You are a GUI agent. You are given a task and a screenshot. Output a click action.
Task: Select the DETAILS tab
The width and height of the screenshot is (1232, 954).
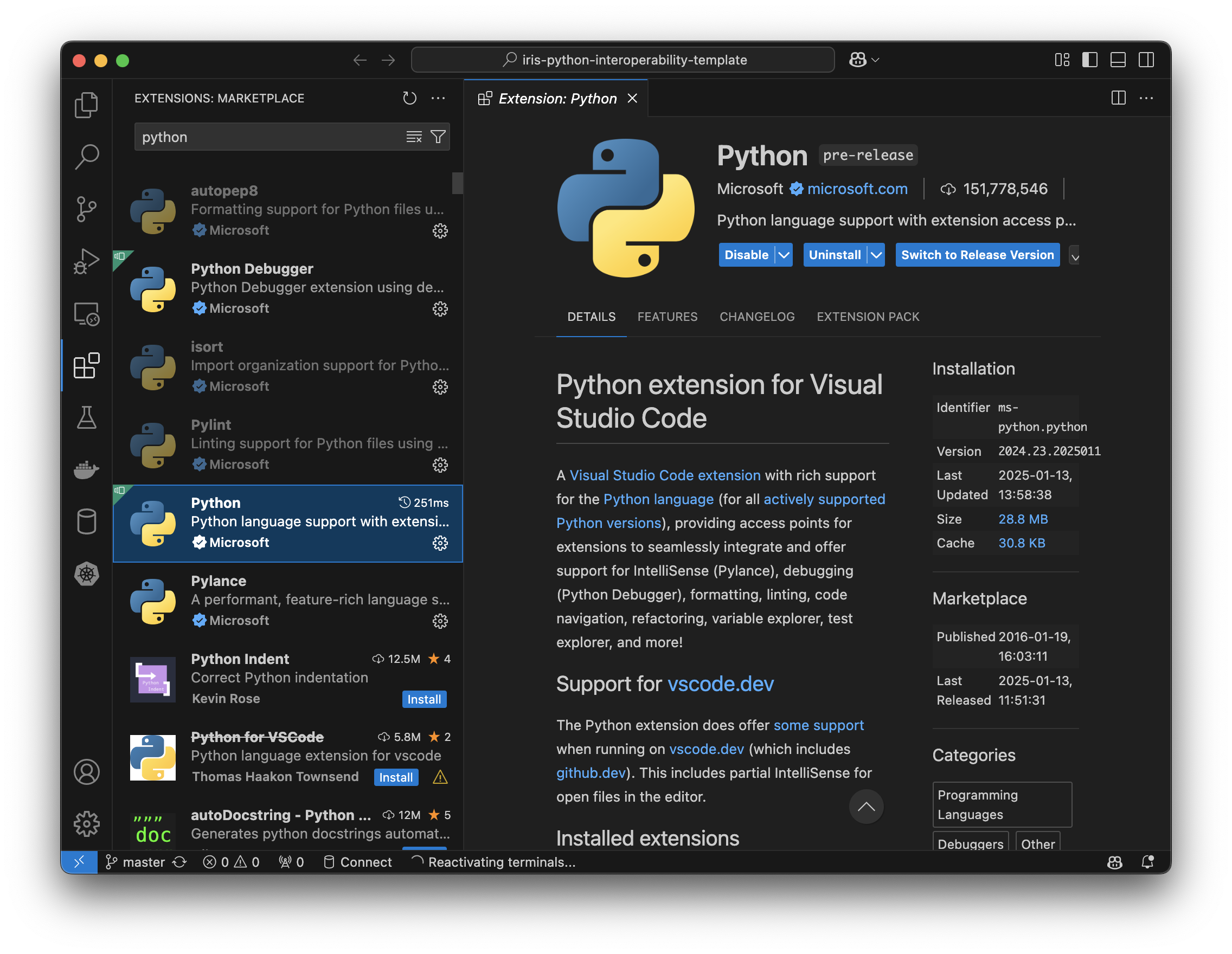(x=591, y=317)
